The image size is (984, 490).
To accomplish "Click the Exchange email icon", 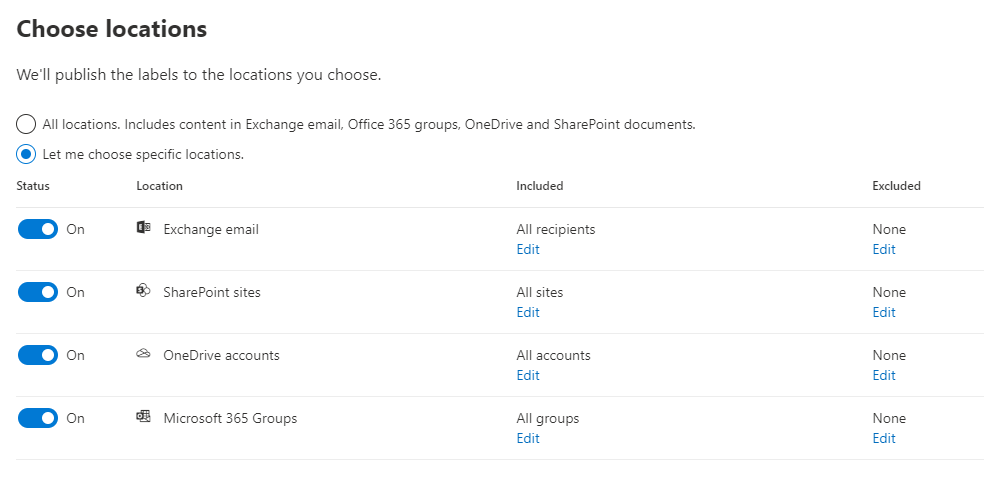I will pyautogui.click(x=143, y=229).
